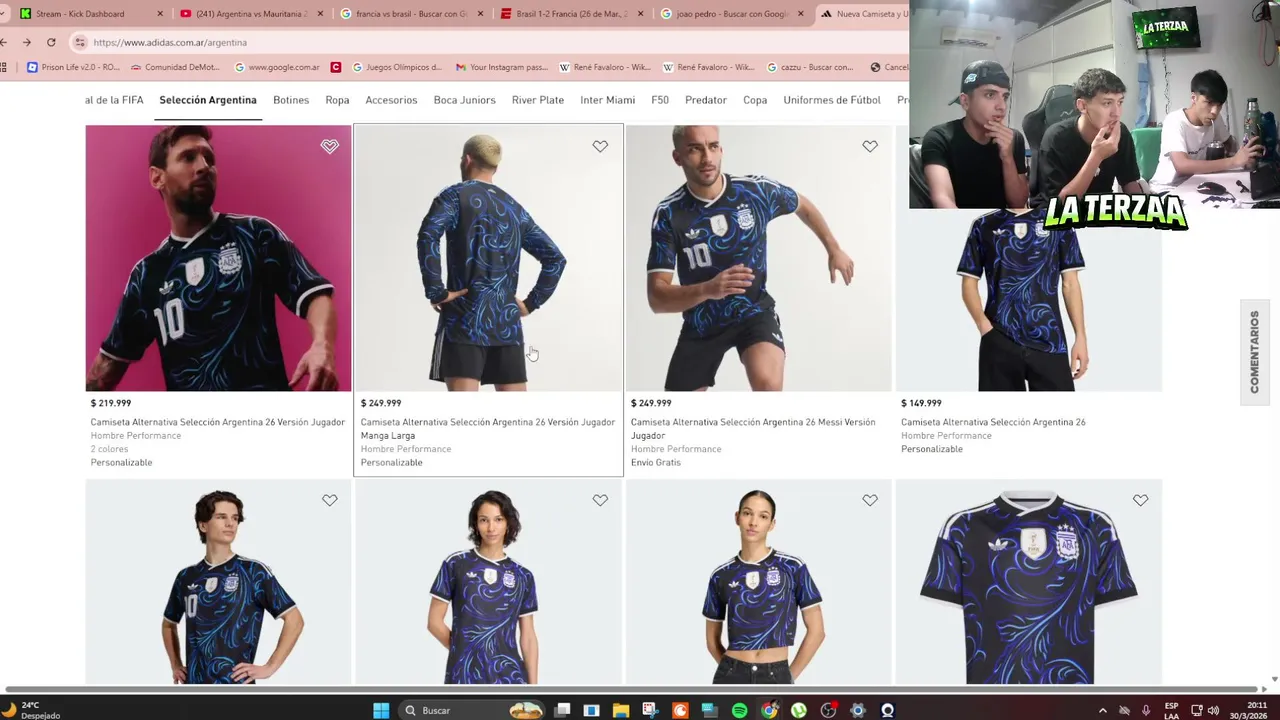Image resolution: width=1280 pixels, height=720 pixels.
Task: Show hidden system tray icons
Action: pos(1103,710)
